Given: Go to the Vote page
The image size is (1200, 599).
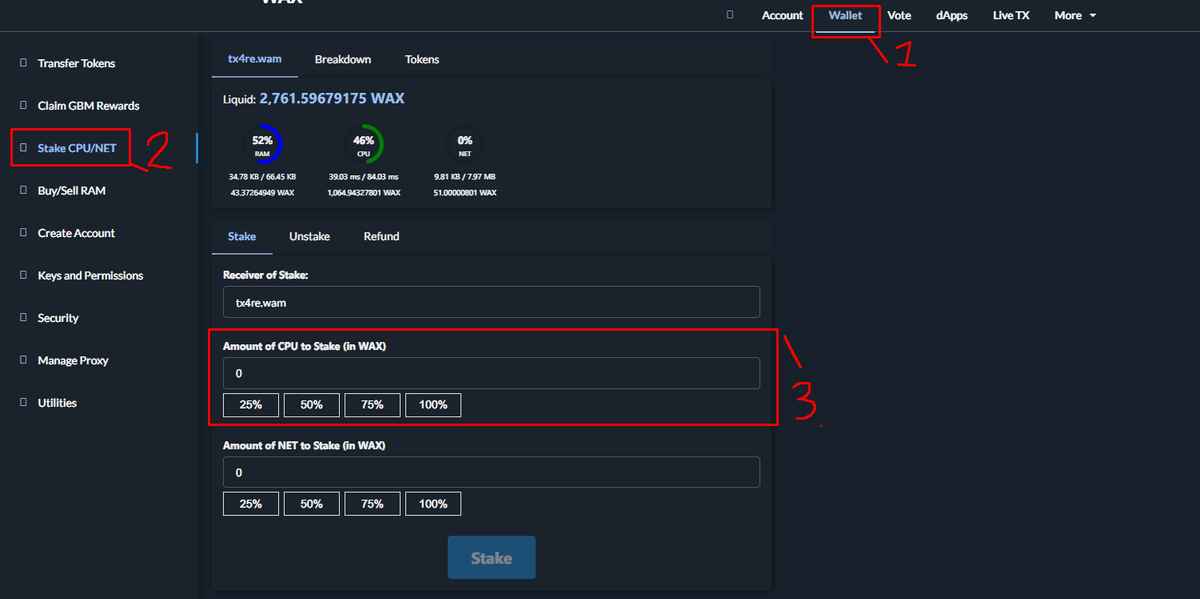Looking at the screenshot, I should tap(899, 15).
